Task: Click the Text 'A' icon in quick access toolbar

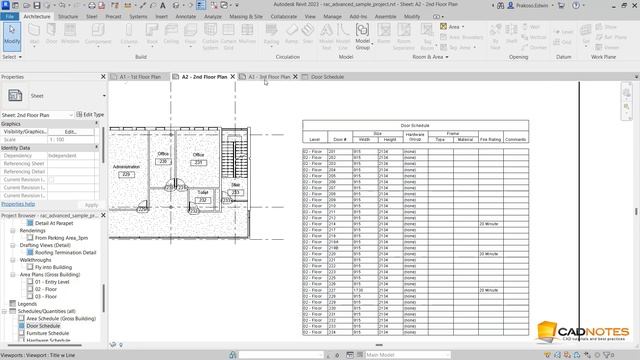Action: (162, 5)
